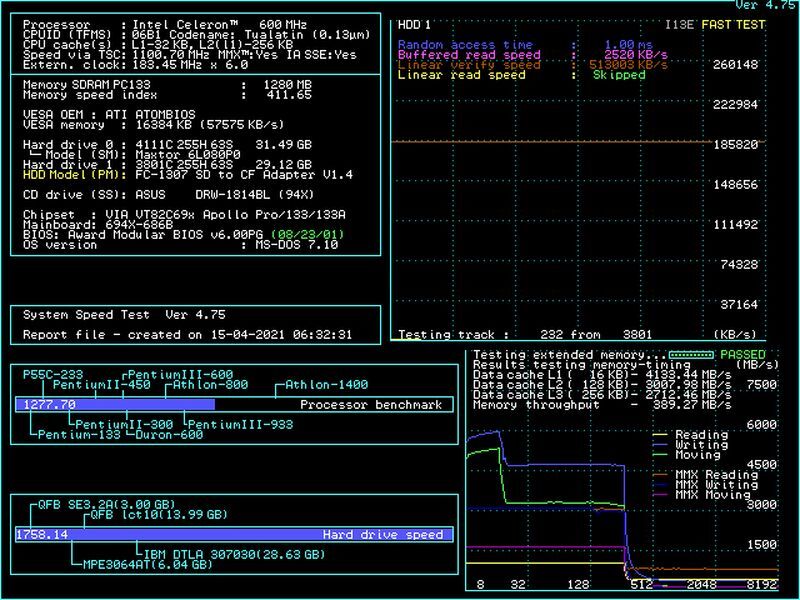
Task: Click the Processor benchmark blue bar
Action: (x=115, y=405)
